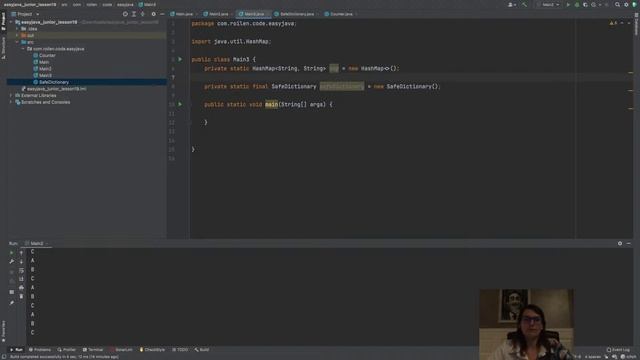This screenshot has height=360, width=640.
Task: Collapse the src folder
Action: coord(17,42)
